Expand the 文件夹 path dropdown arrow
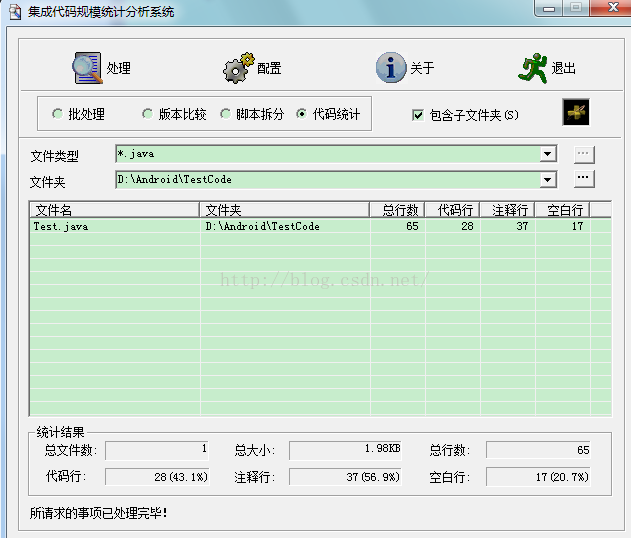The width and height of the screenshot is (631, 538). pos(548,180)
